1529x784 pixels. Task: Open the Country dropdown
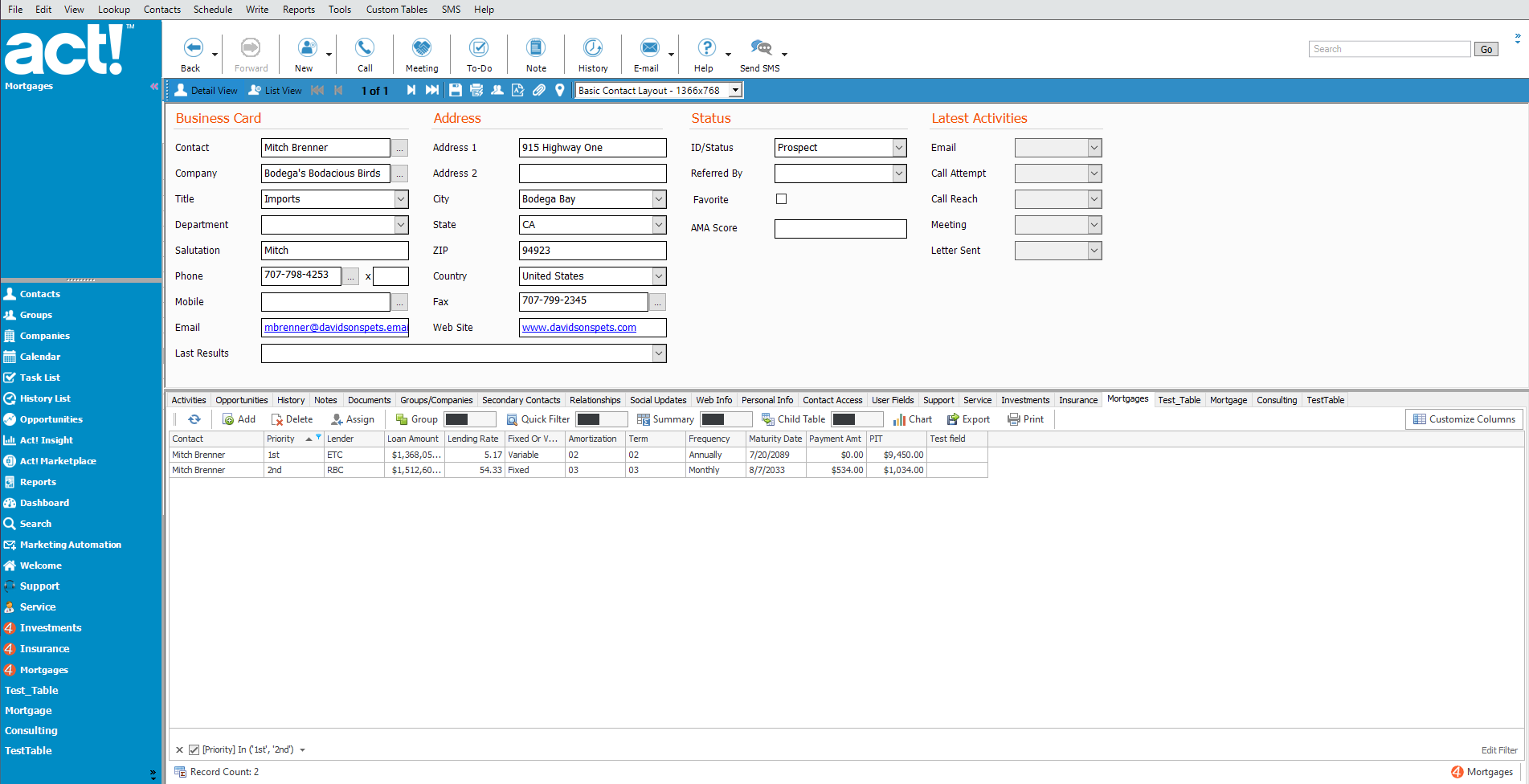[x=659, y=276]
